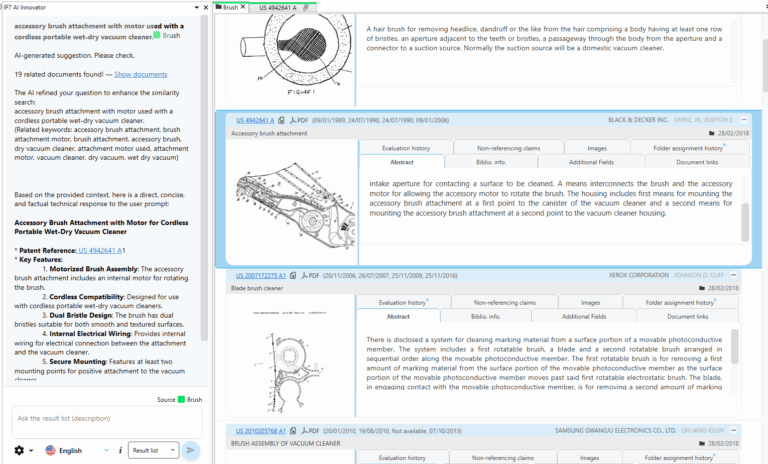The image size is (768, 464).
Task: Open settings gear in AI Innovator panel
Action: click(19, 451)
